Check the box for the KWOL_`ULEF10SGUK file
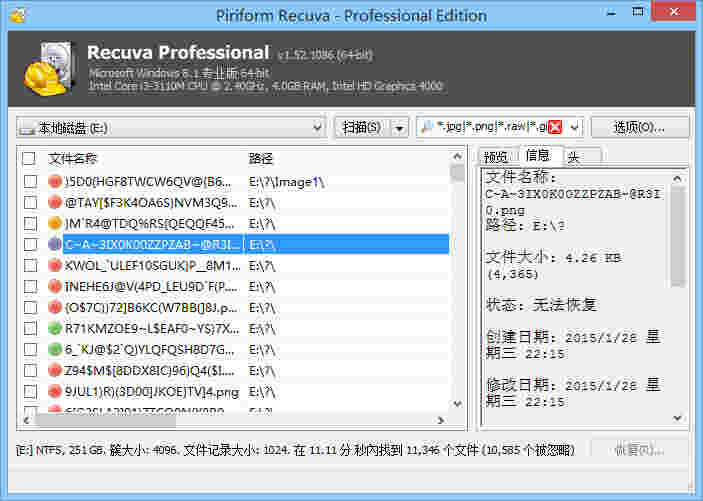The width and height of the screenshot is (703, 501). click(30, 266)
